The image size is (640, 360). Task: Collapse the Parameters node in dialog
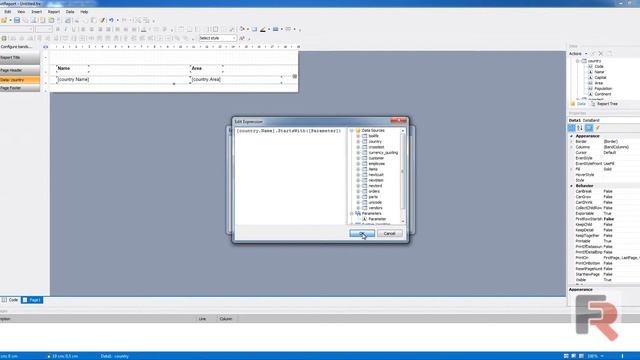pyautogui.click(x=351, y=213)
